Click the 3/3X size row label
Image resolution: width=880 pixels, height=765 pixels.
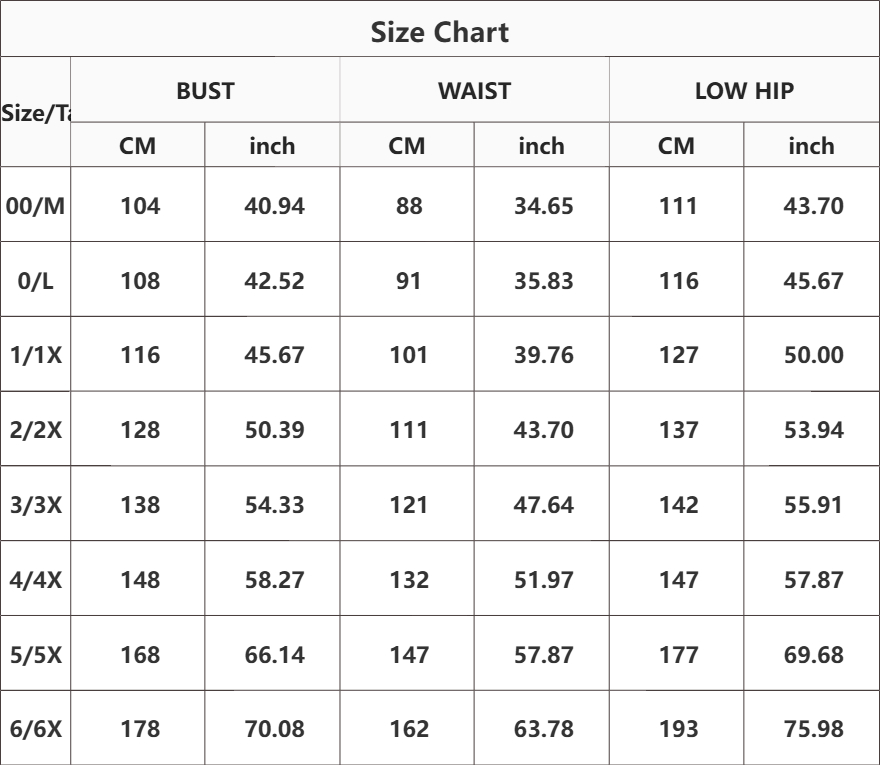[36, 505]
